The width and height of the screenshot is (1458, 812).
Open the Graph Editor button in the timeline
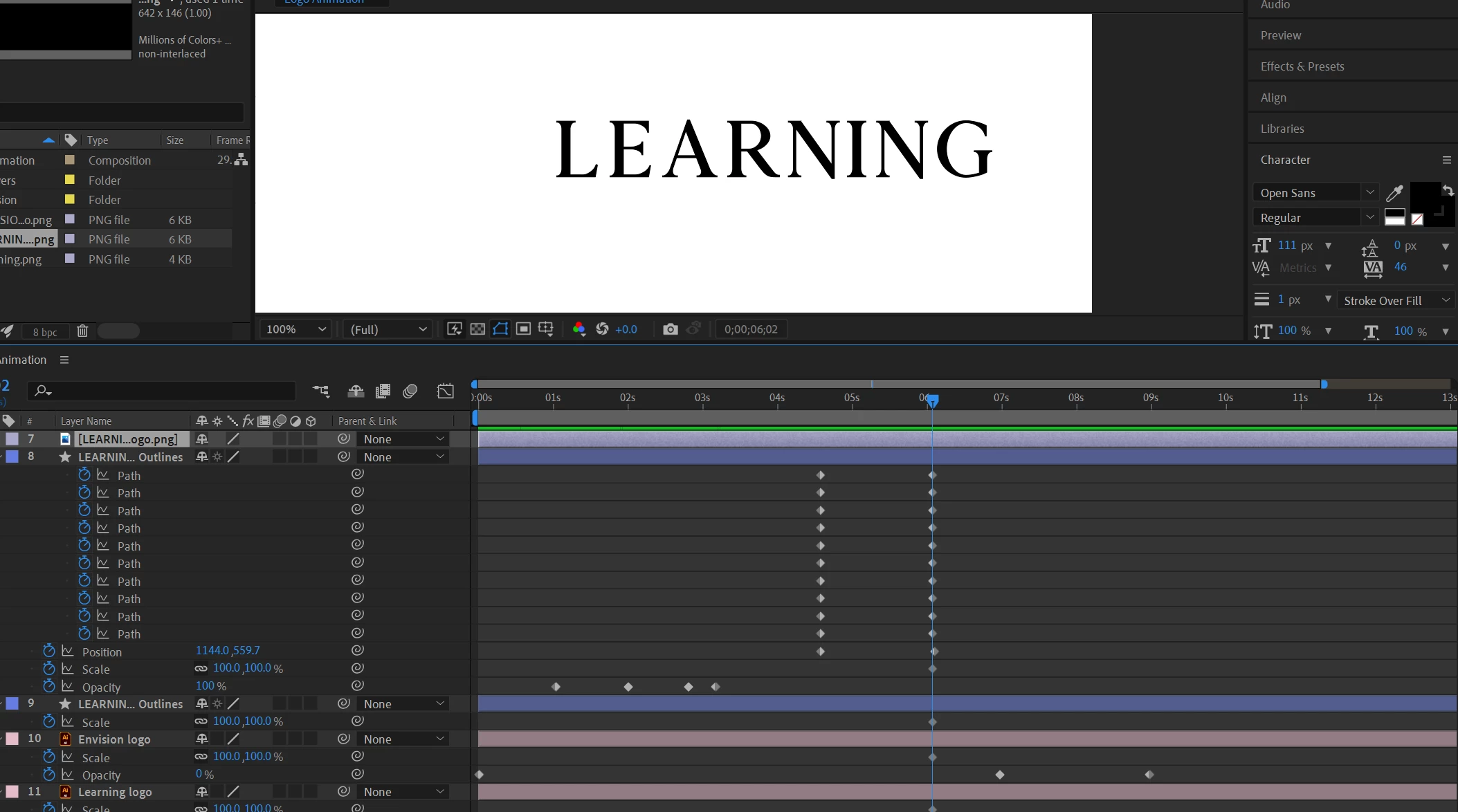(445, 391)
